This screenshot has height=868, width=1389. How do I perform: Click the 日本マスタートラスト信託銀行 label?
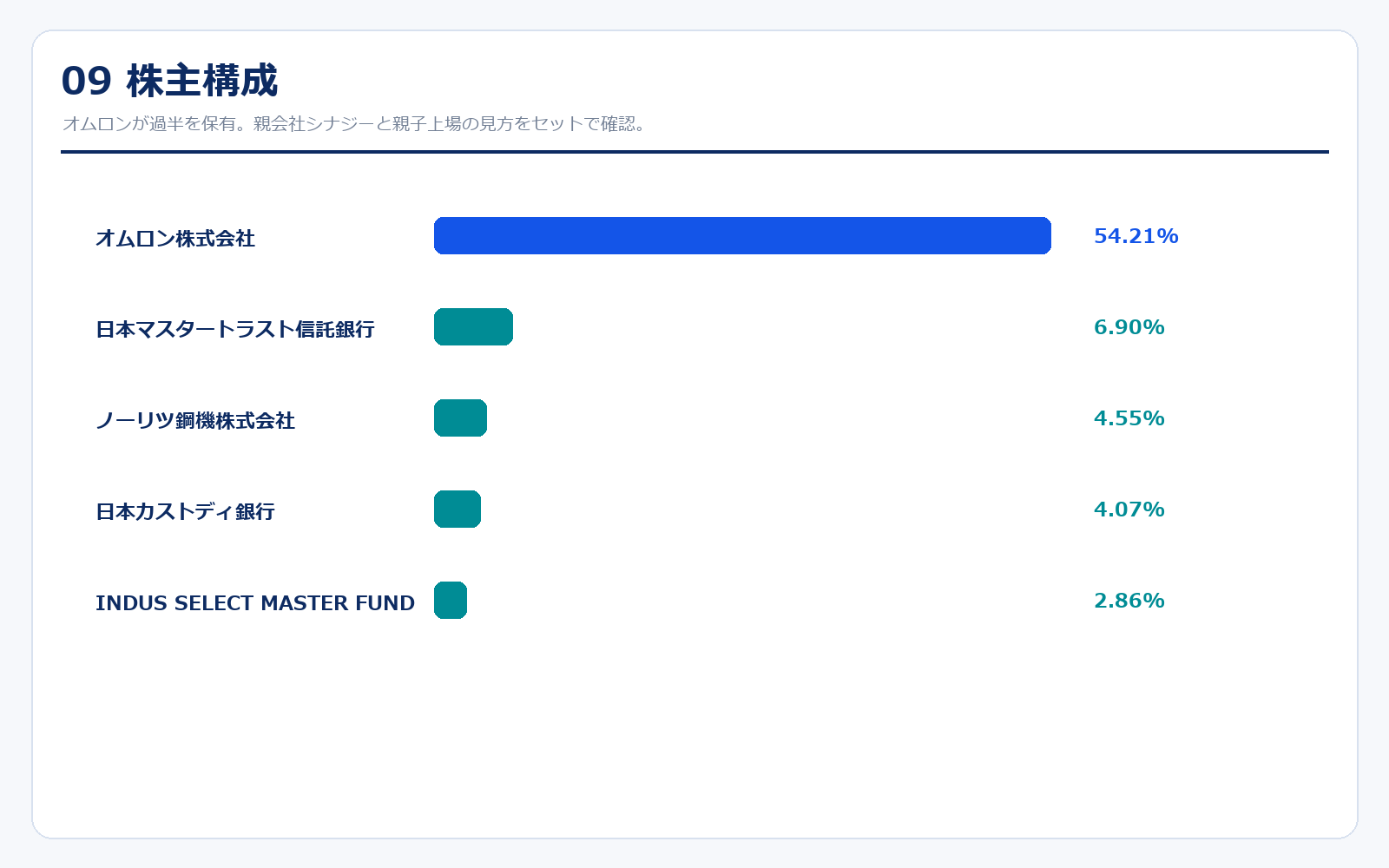235,329
